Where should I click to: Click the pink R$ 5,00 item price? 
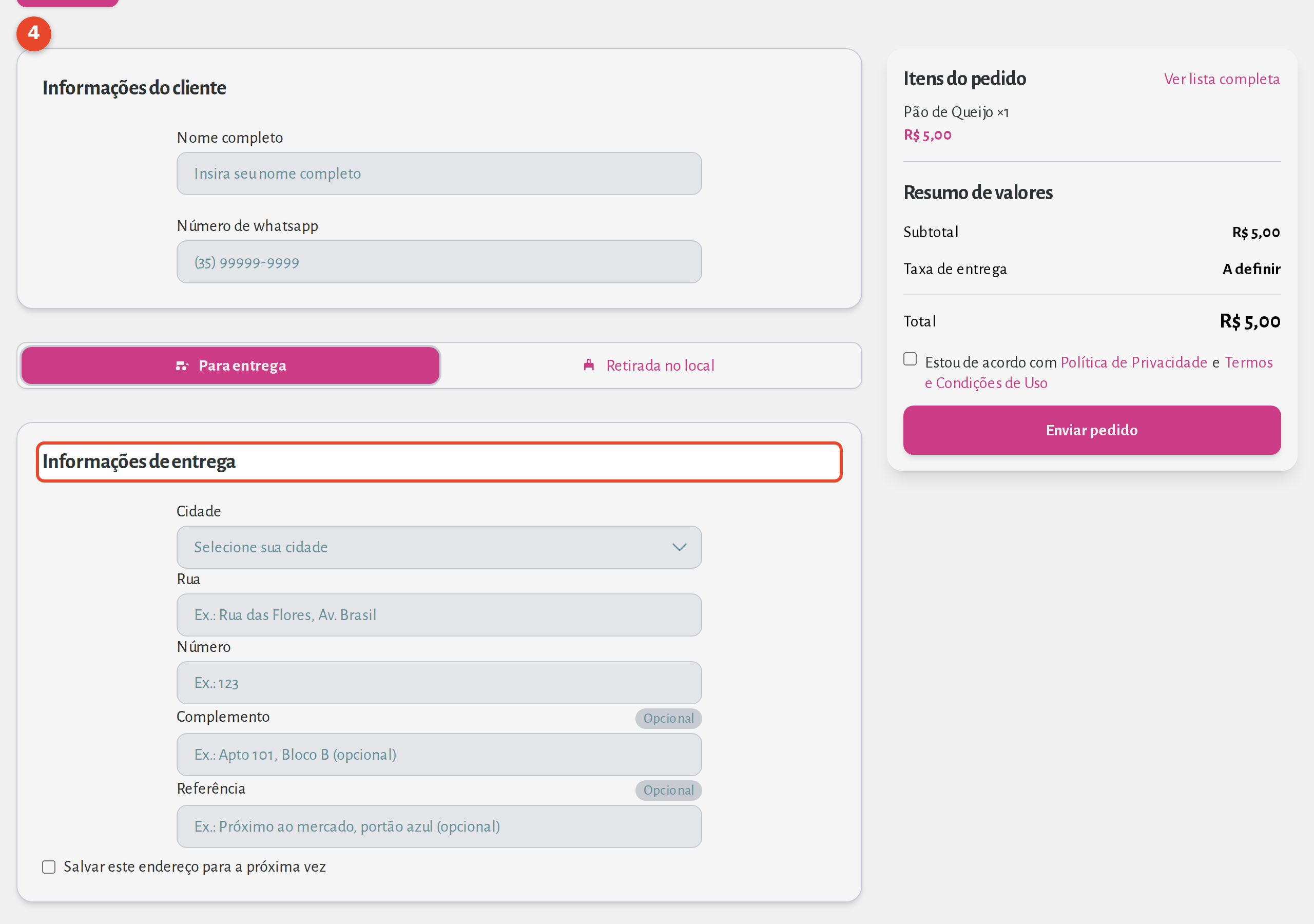click(x=927, y=135)
